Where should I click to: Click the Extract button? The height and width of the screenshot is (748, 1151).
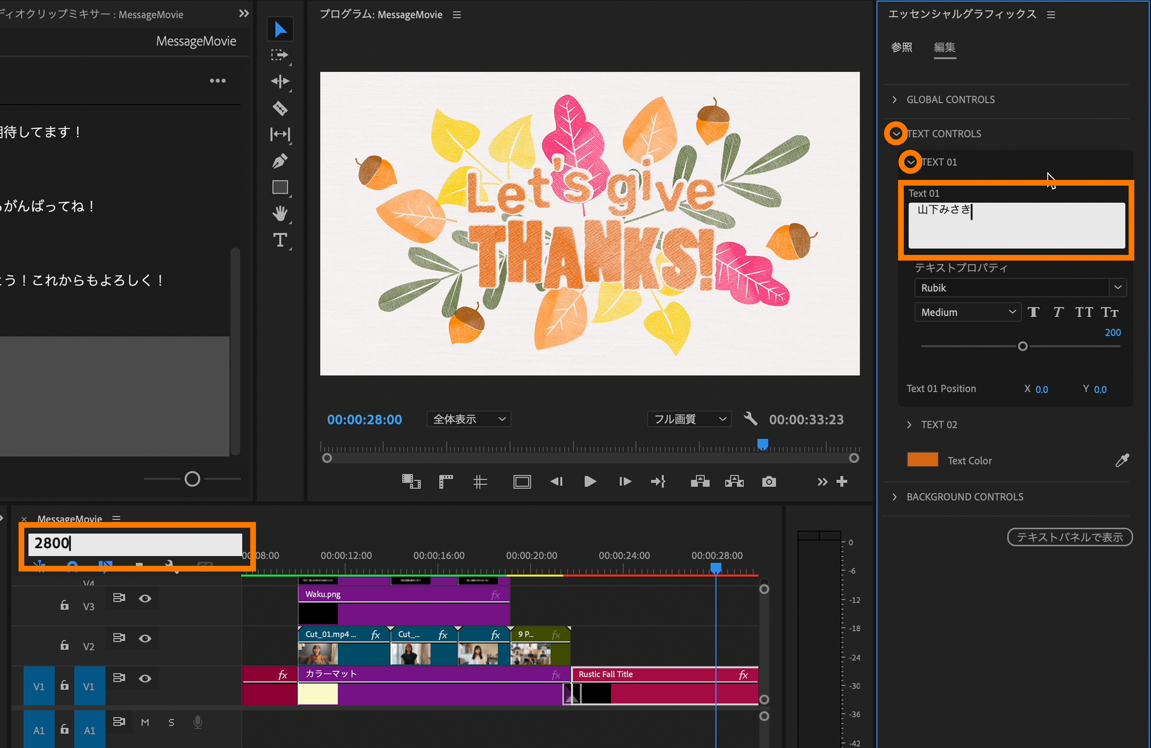(735, 482)
